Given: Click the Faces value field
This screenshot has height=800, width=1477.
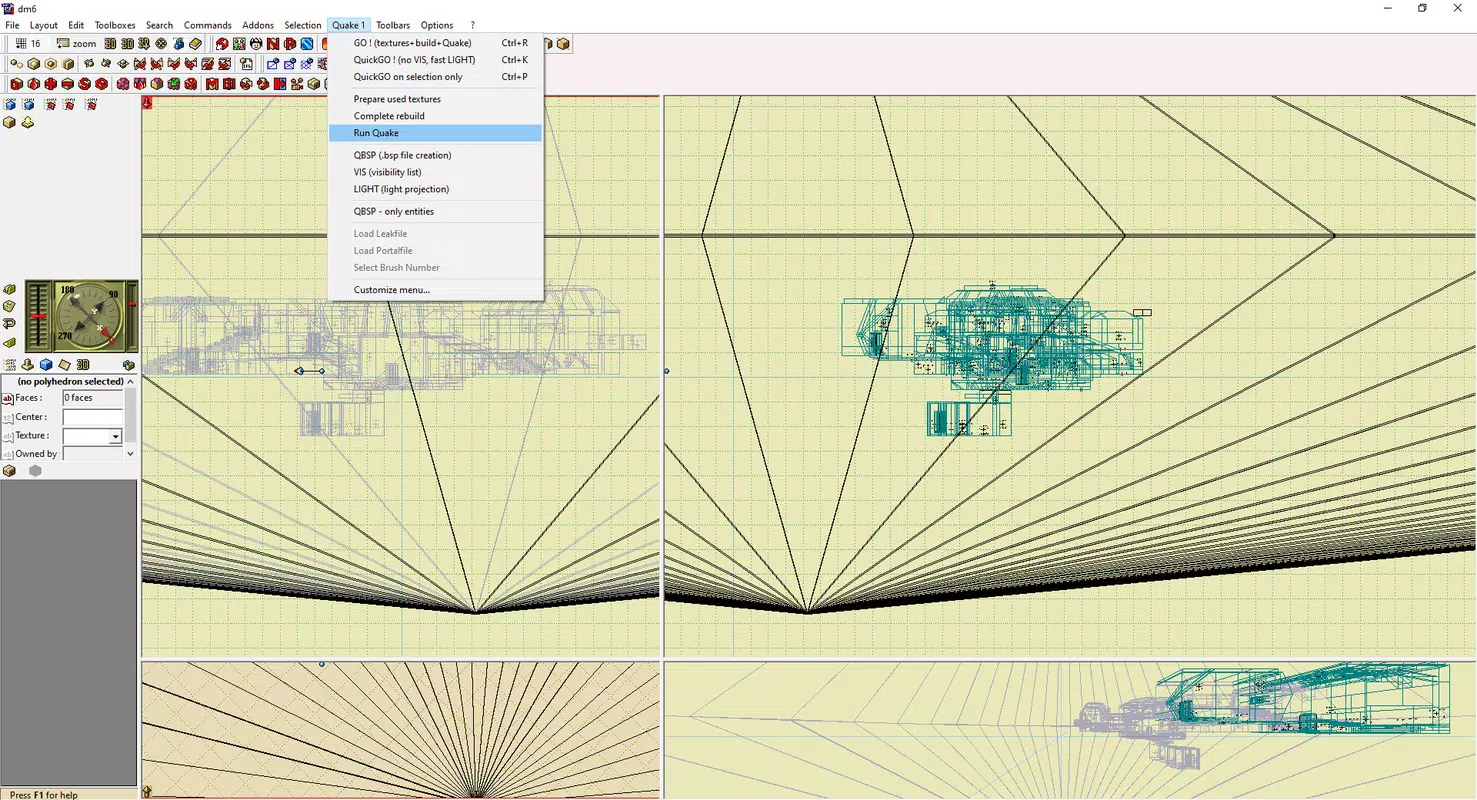Looking at the screenshot, I should (x=93, y=398).
